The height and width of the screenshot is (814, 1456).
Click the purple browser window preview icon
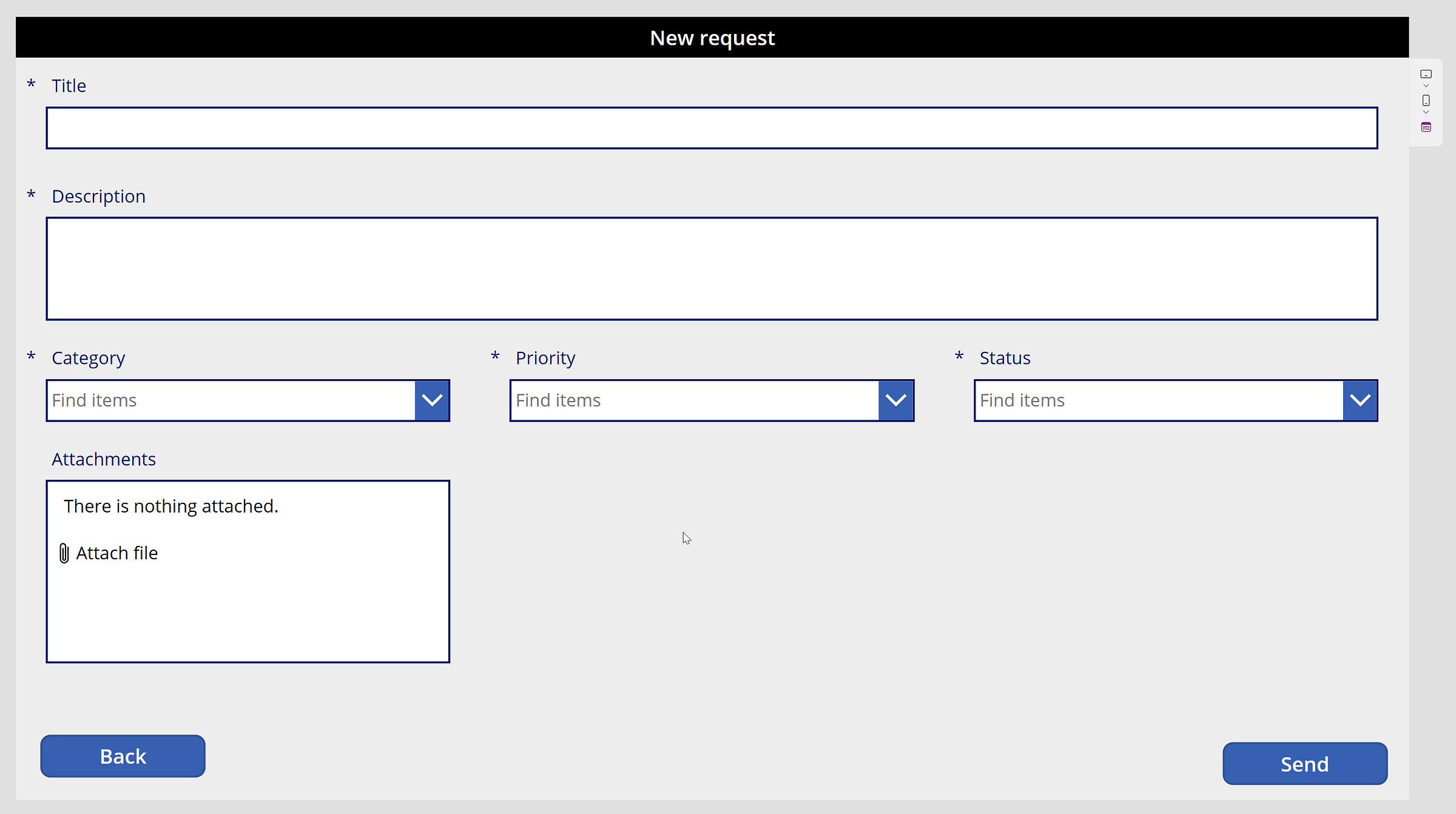[1426, 127]
